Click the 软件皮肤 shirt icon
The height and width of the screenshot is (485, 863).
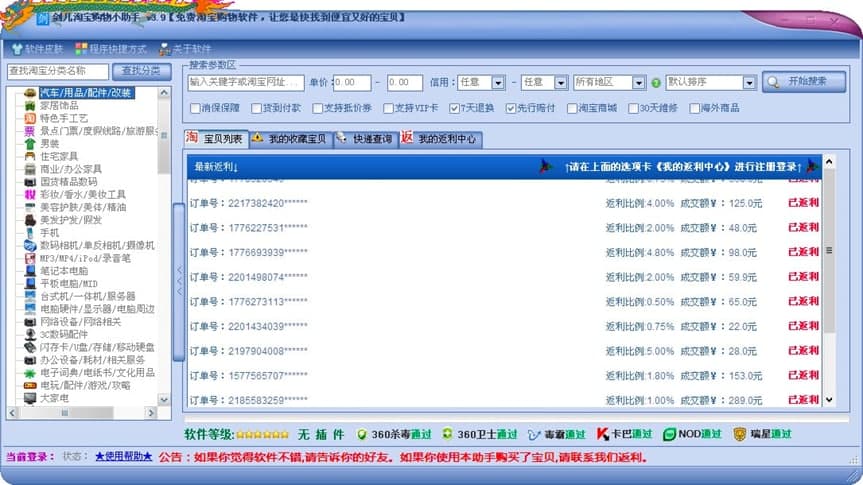pyautogui.click(x=17, y=49)
